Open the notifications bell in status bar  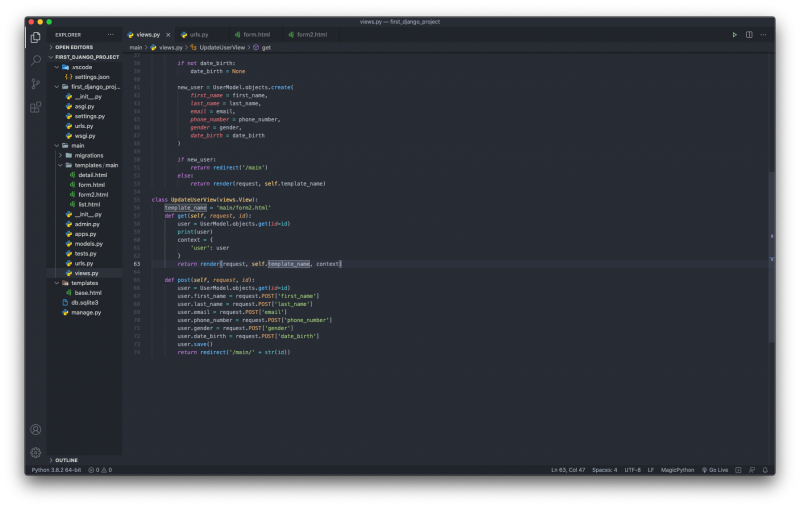pyautogui.click(x=765, y=470)
